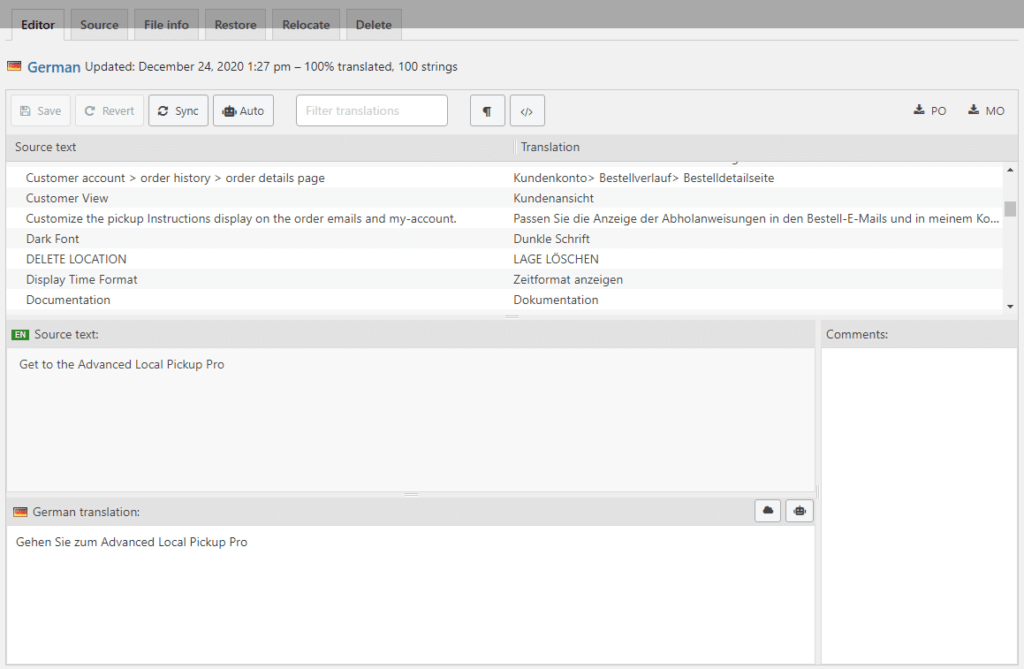Click the cloud suggest icon above translation
Image resolution: width=1024 pixels, height=669 pixels.
click(768, 511)
